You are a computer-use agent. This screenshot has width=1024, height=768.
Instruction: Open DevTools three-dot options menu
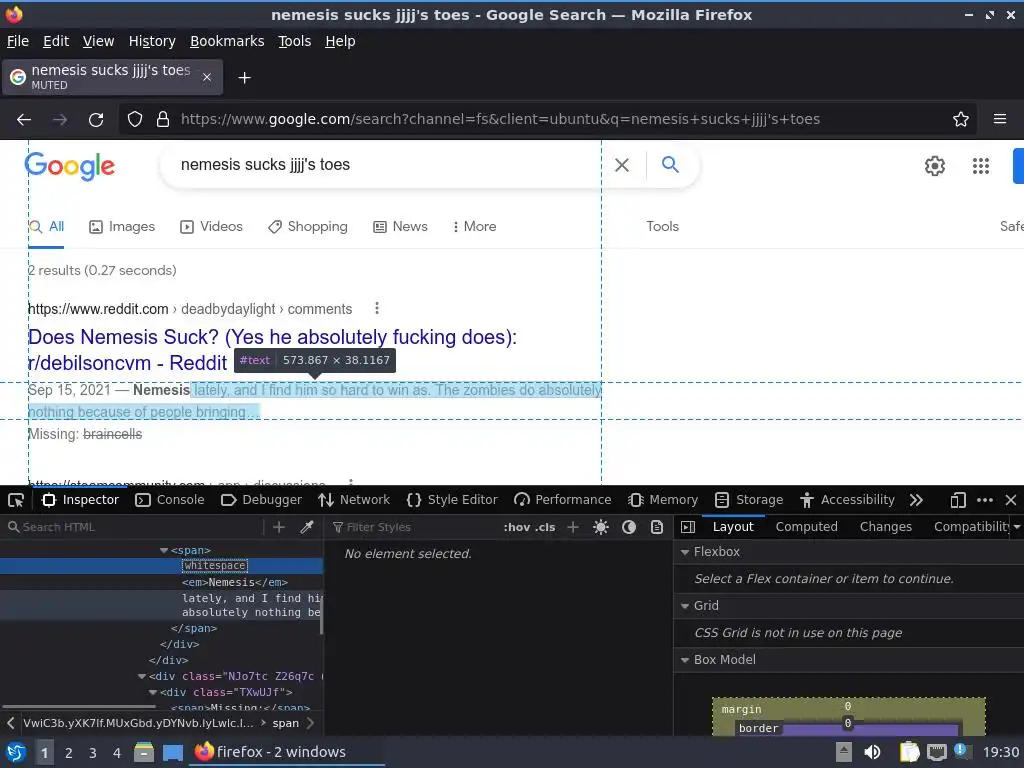pos(985,500)
